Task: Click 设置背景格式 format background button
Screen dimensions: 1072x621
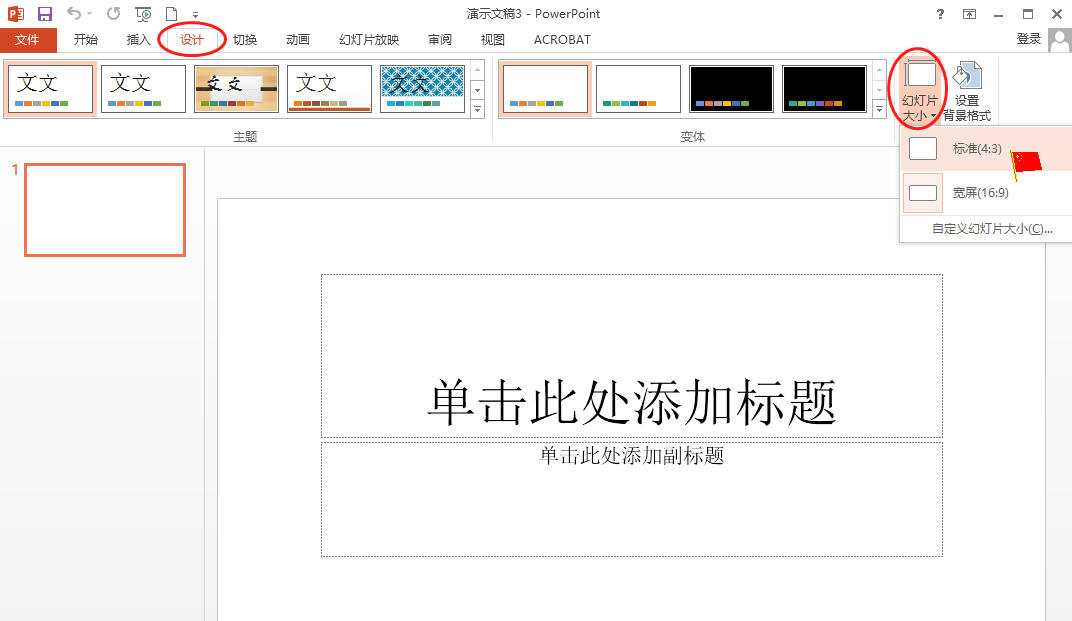Action: click(967, 90)
